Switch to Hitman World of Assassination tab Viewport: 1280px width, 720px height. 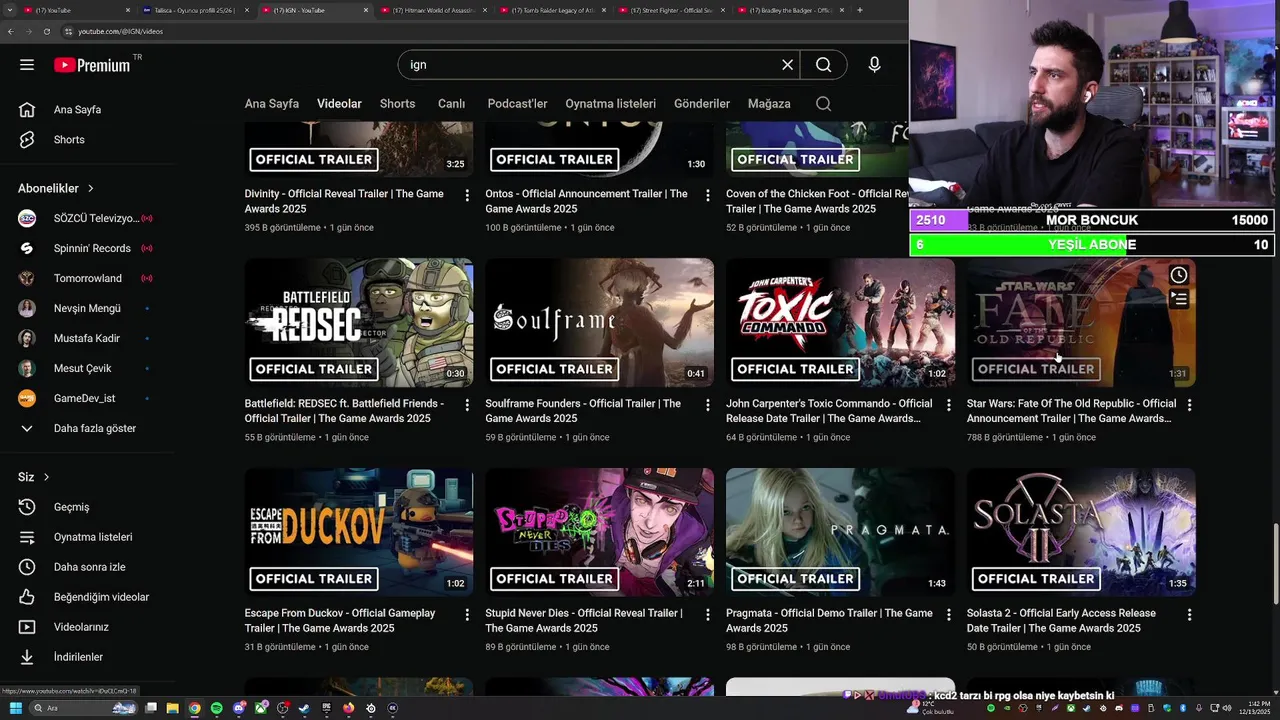(x=434, y=10)
